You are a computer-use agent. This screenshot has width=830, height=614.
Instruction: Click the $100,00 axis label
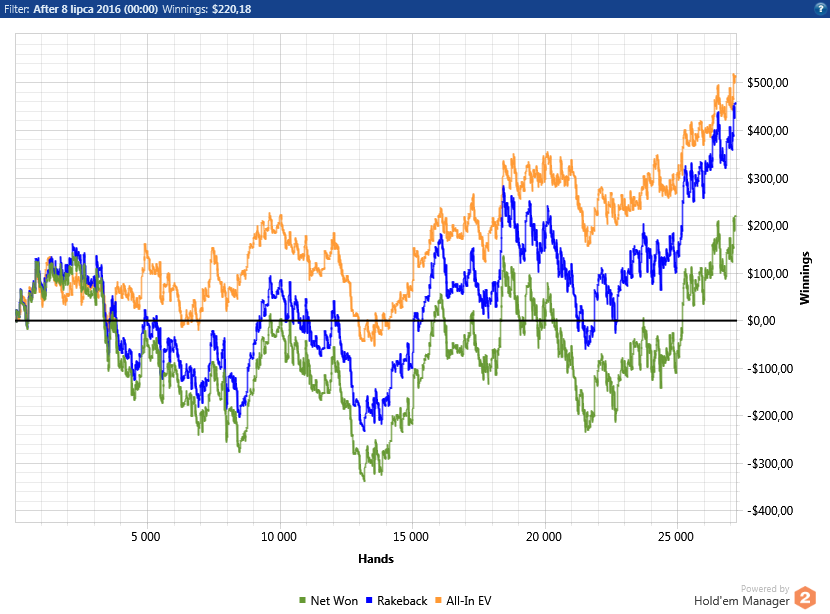tap(768, 274)
